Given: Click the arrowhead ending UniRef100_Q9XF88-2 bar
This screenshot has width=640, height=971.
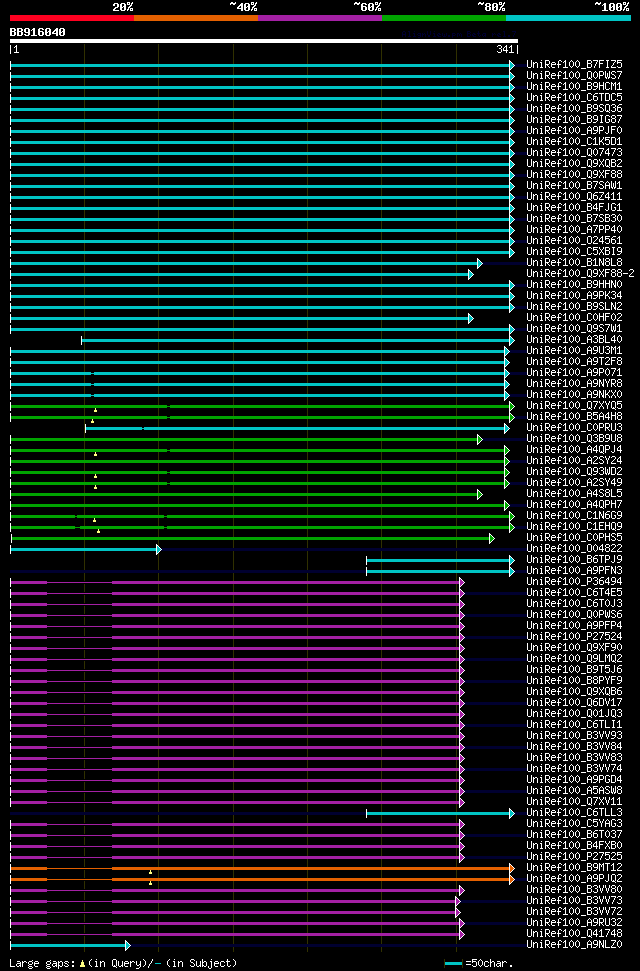Looking at the screenshot, I should [471, 274].
